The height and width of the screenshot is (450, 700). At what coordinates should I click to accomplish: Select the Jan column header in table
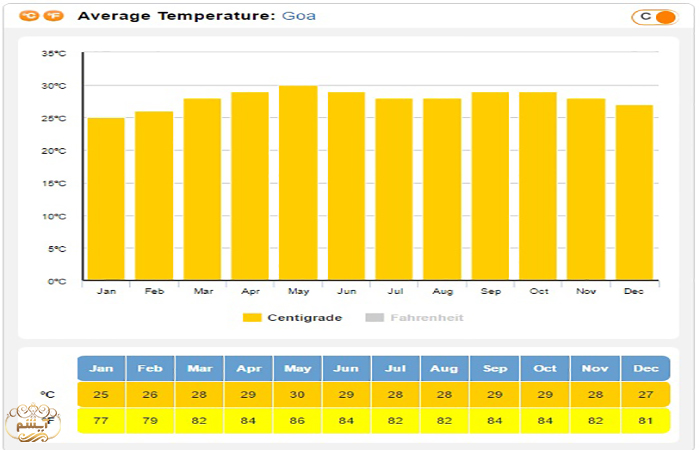pos(101,368)
